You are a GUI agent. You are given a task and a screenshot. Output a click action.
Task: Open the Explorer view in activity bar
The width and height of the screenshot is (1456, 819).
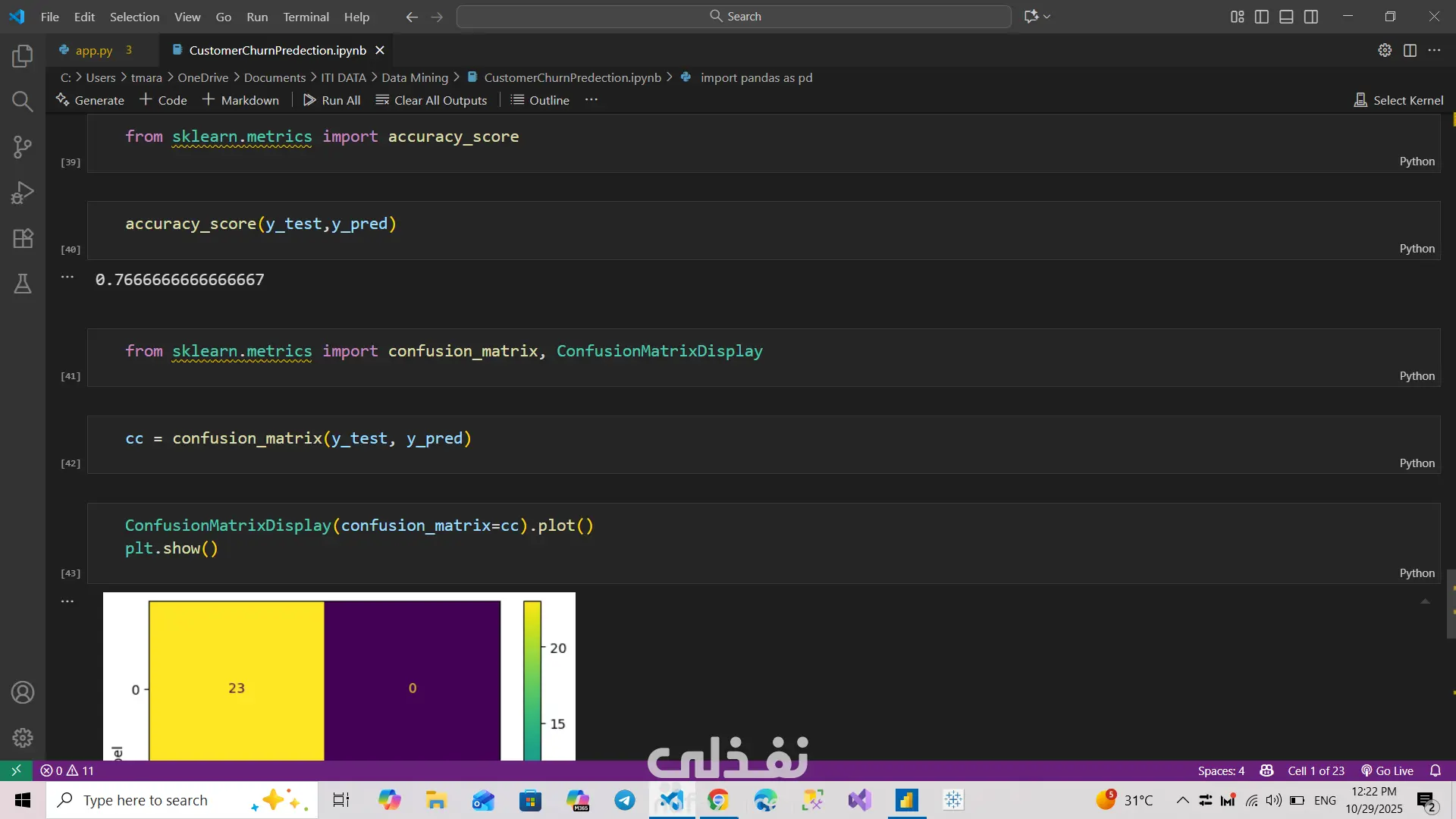23,56
